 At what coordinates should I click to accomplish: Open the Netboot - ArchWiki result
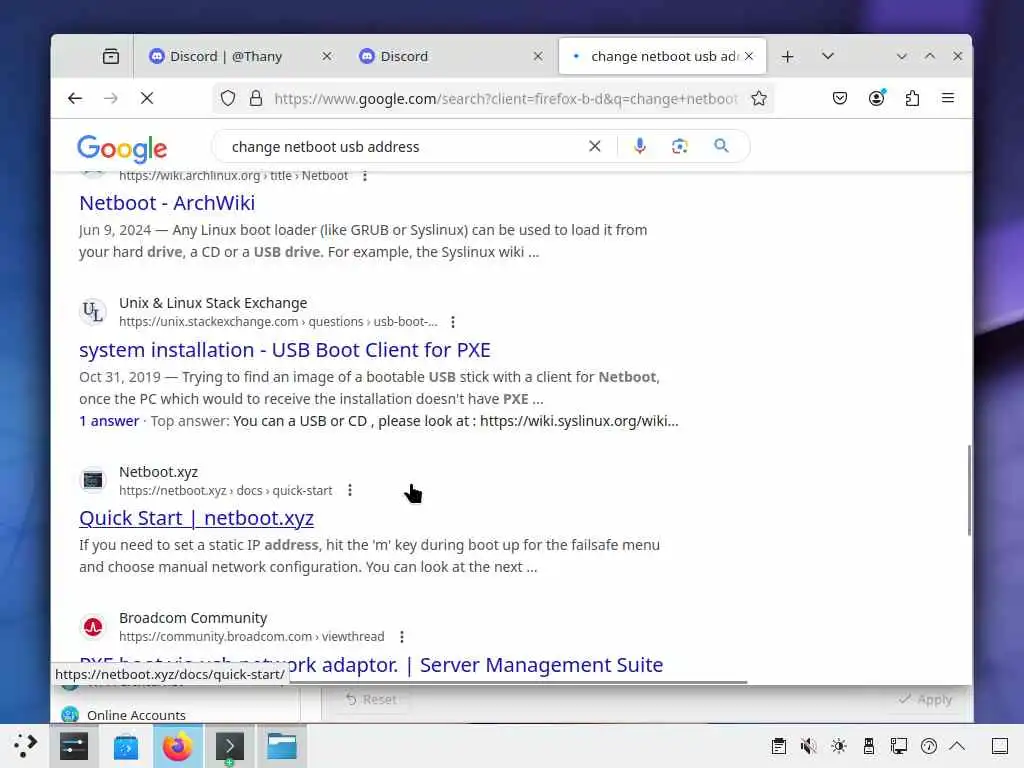pyautogui.click(x=167, y=203)
